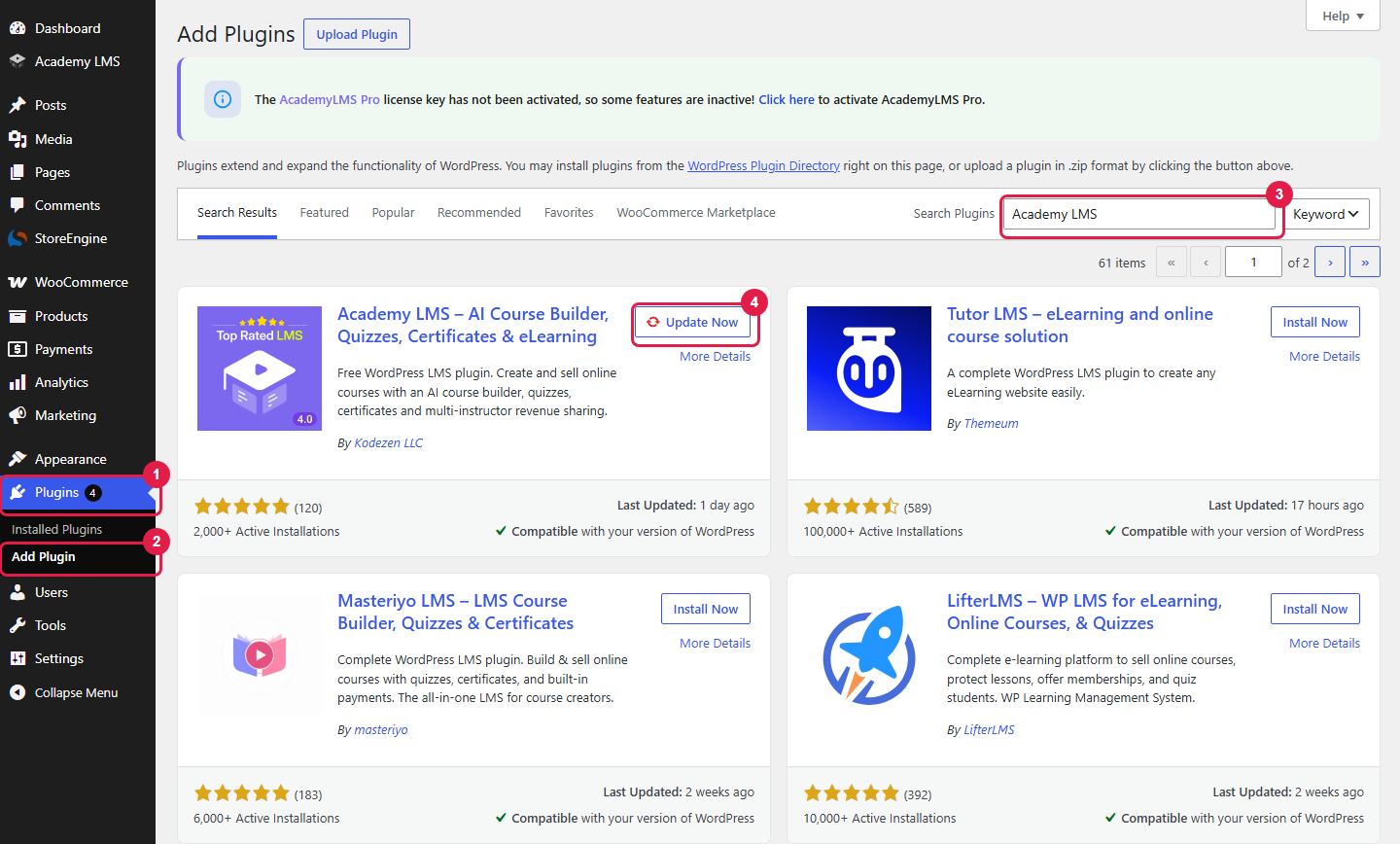This screenshot has width=1400, height=844.
Task: Open Installed Plugins submenu item
Action: click(x=56, y=530)
